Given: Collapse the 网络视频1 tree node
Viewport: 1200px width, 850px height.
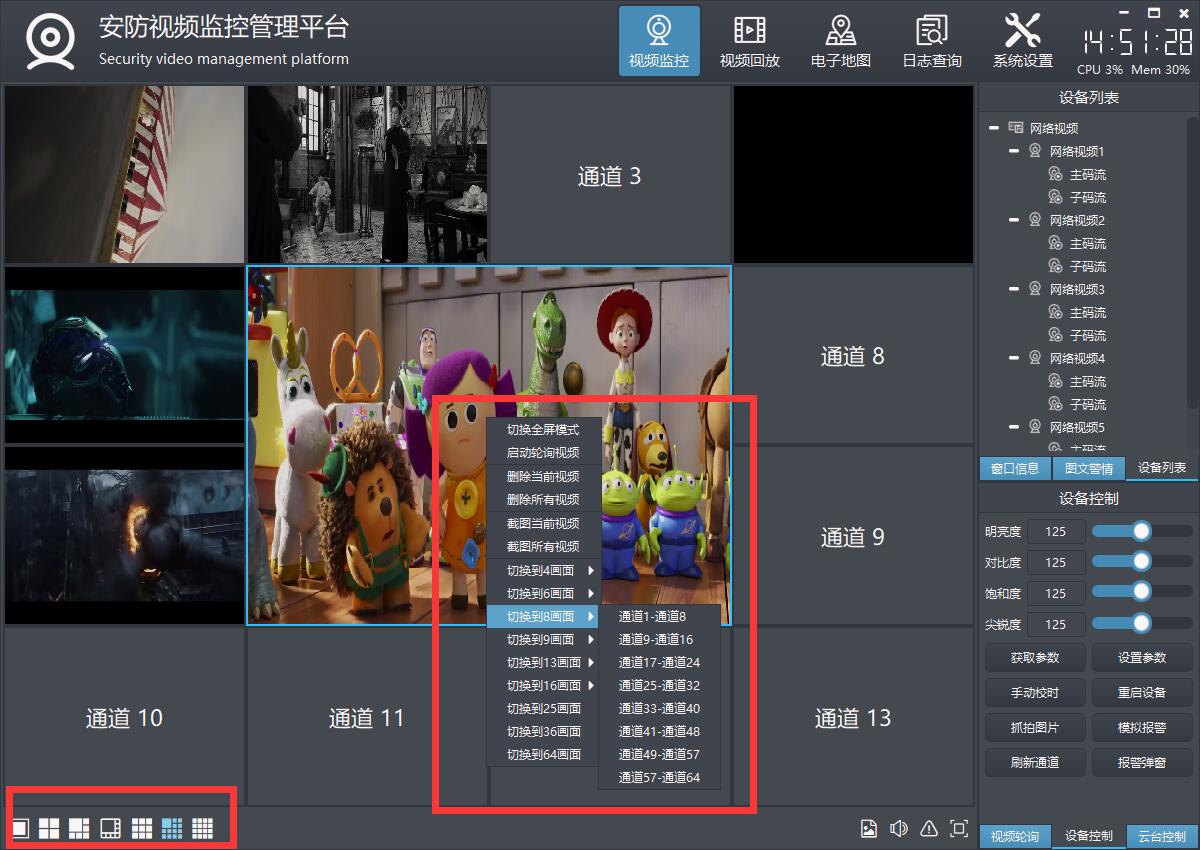Looking at the screenshot, I should (x=1014, y=151).
